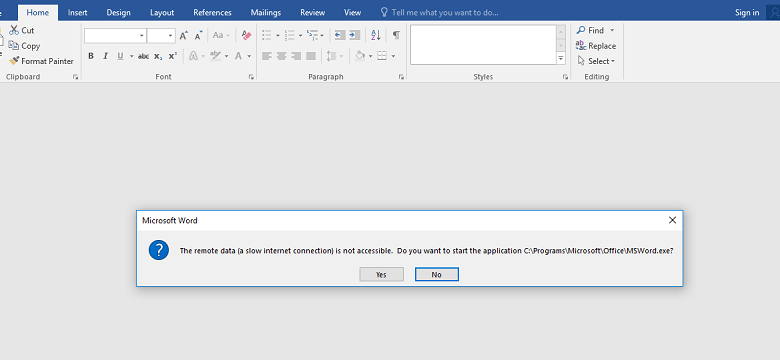
Task: Open the Change Case Aa dropdown
Action: click(x=221, y=35)
